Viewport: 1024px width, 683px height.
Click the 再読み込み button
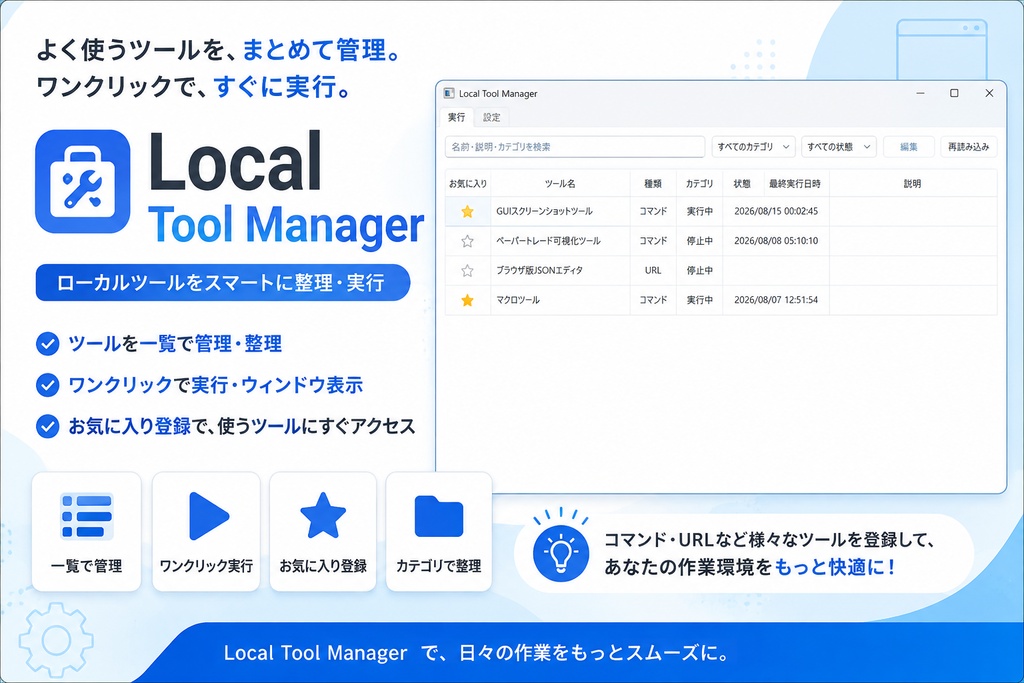[968, 147]
